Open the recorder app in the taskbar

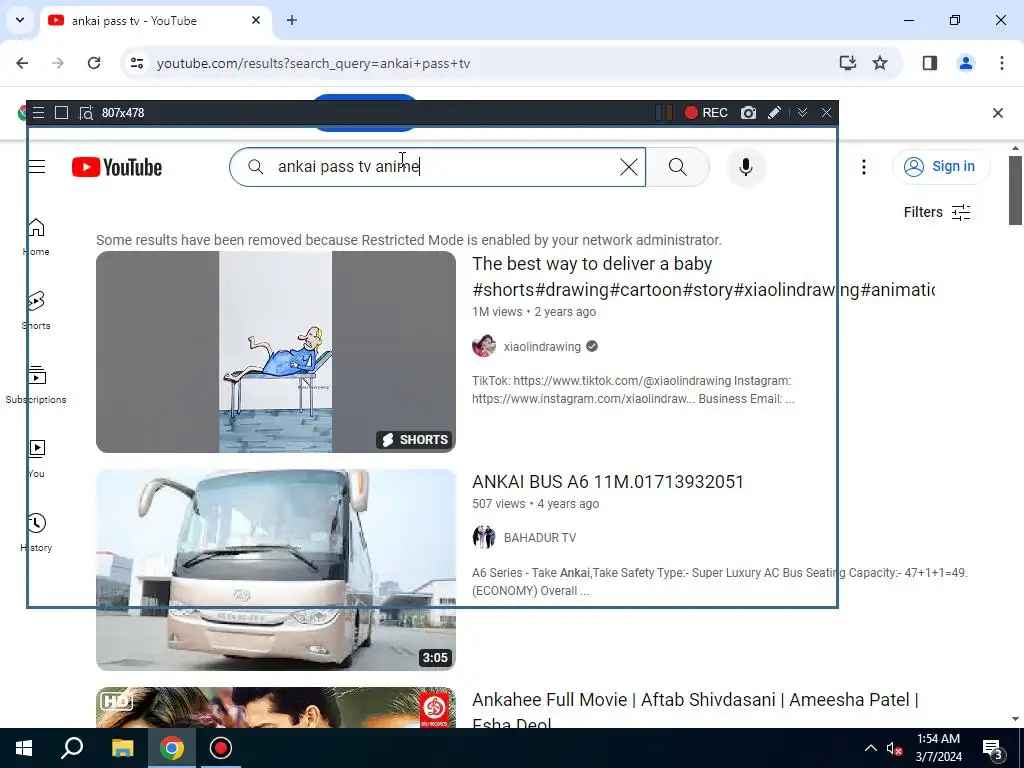221,748
